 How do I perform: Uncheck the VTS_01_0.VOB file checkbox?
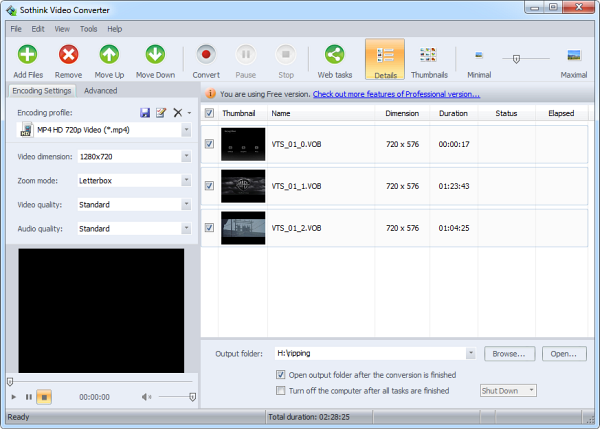(209, 144)
